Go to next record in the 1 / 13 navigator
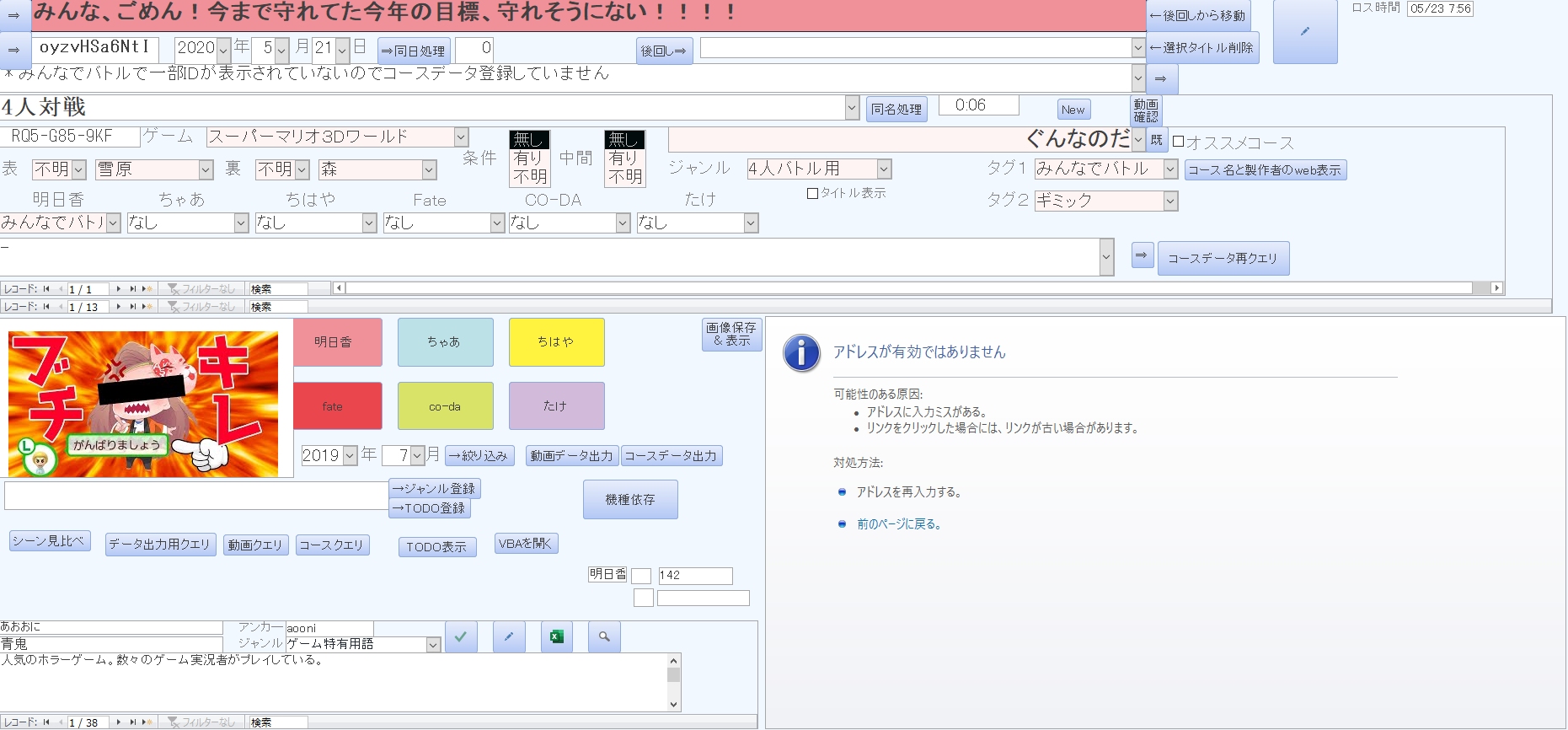 pos(119,307)
